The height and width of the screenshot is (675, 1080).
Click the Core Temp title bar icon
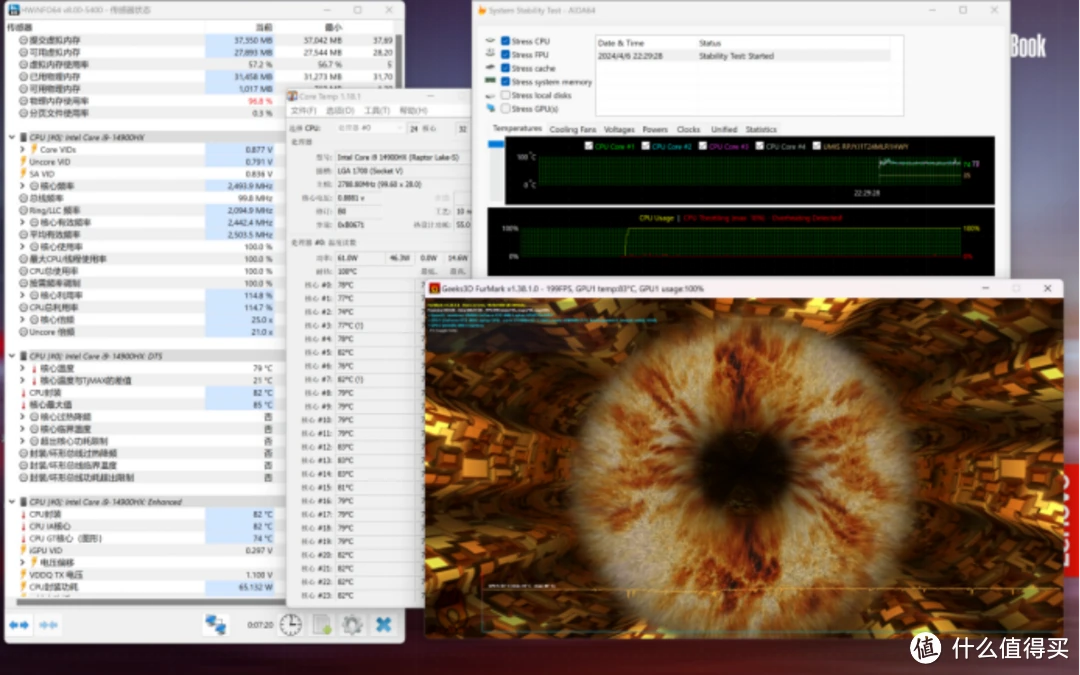293,96
